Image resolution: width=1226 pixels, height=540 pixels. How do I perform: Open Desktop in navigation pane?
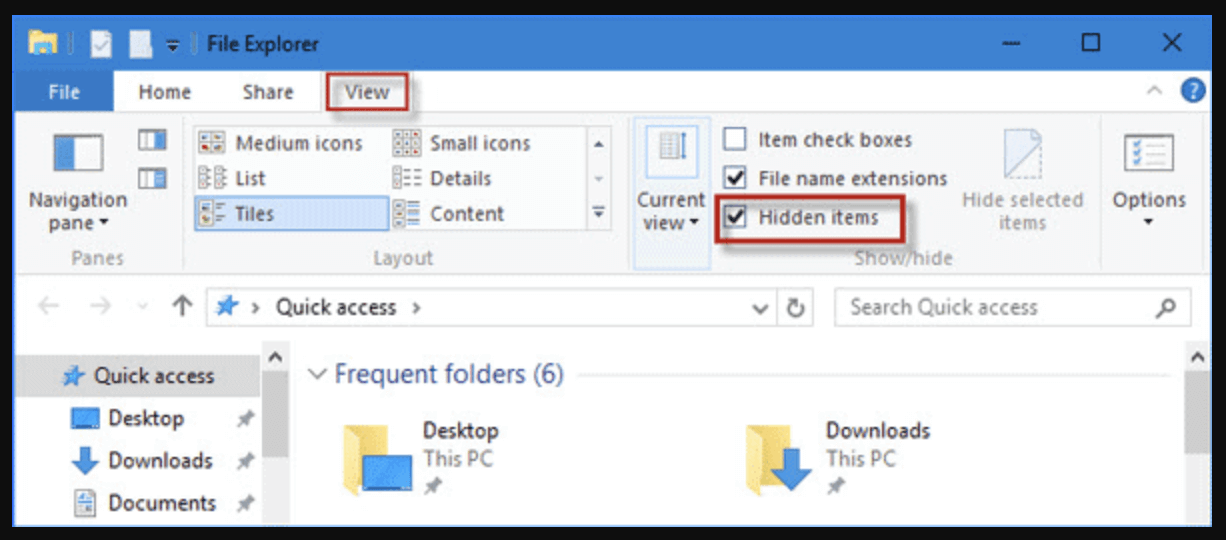pyautogui.click(x=146, y=418)
